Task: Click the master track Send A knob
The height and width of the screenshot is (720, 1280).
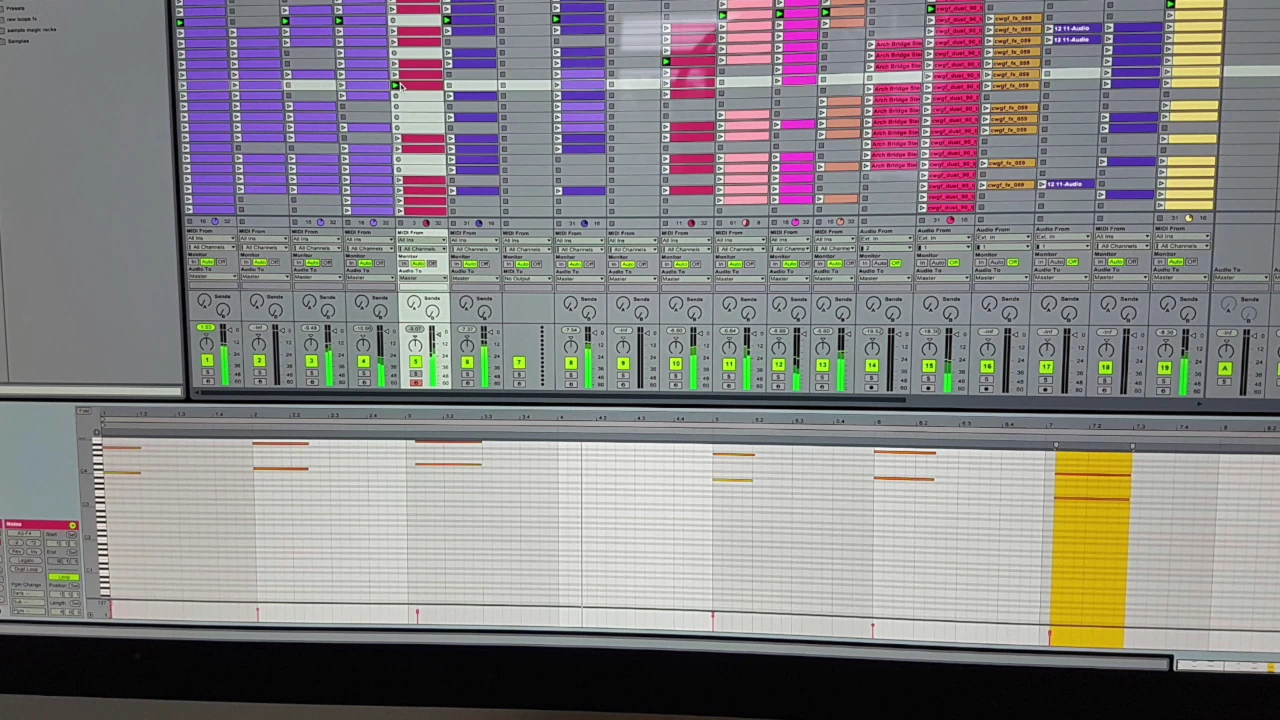Action: 1228,302
